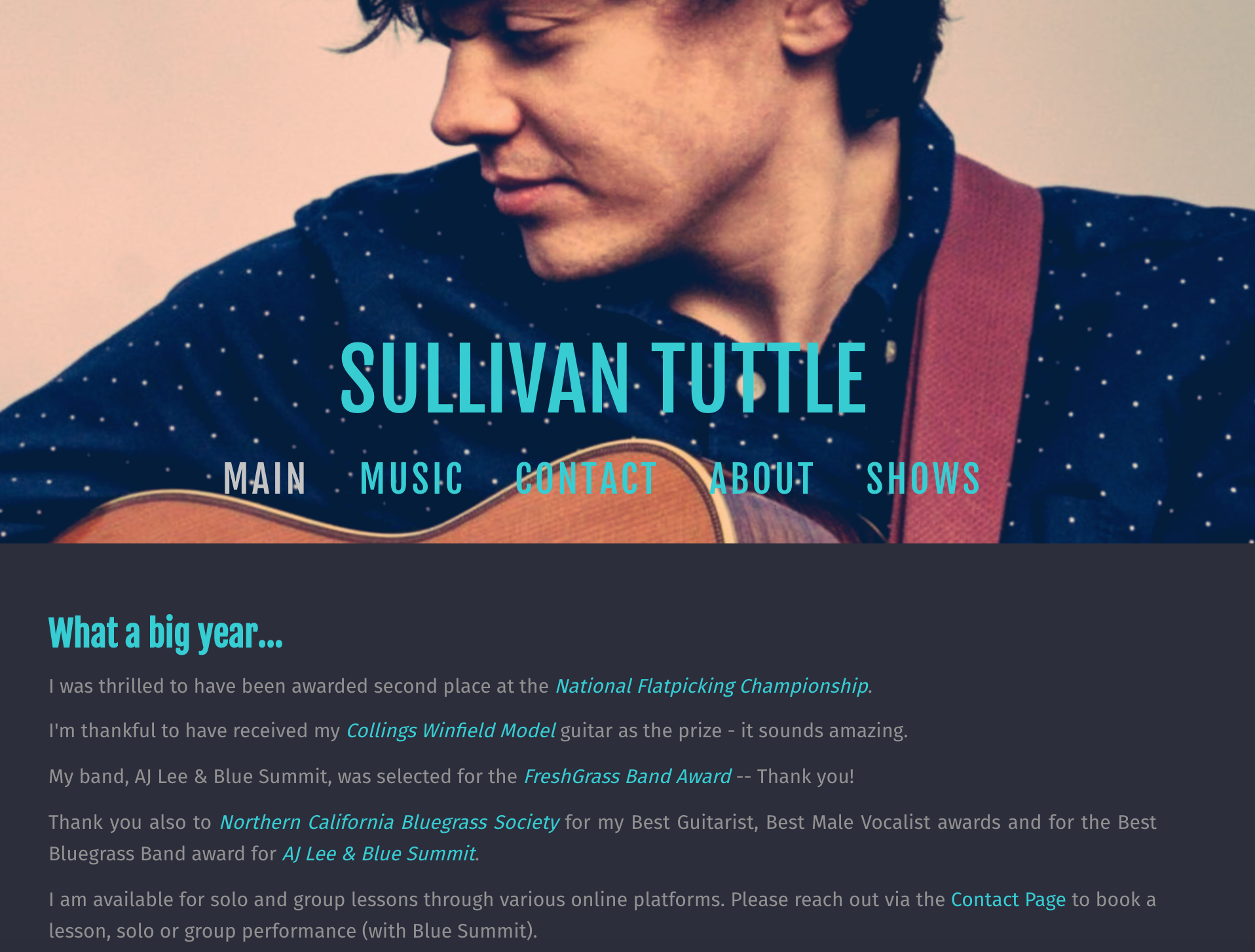Open the AJ Lee & Blue Summit link
1255x952 pixels.
point(379,853)
